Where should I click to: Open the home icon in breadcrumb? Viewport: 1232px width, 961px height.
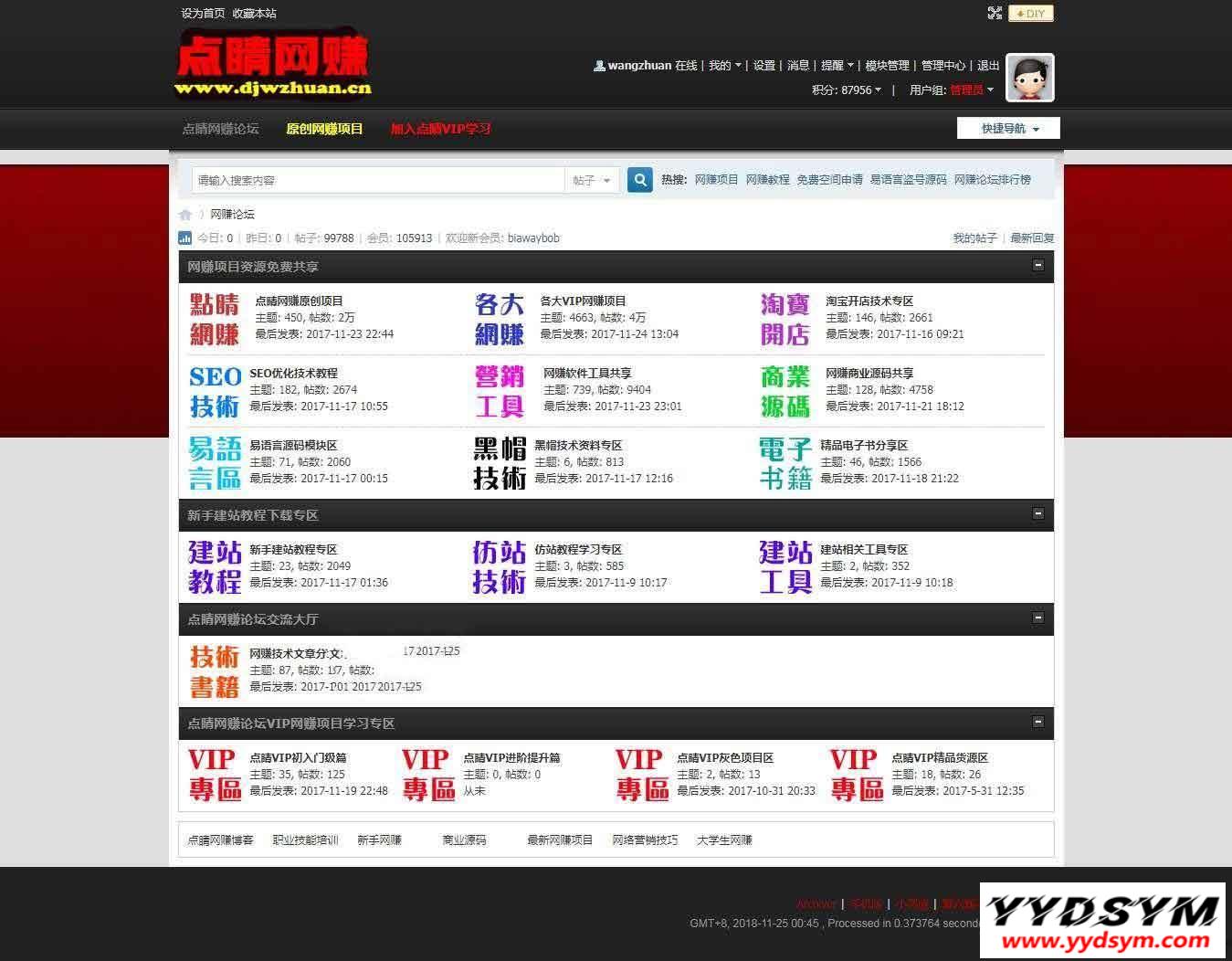[x=185, y=215]
